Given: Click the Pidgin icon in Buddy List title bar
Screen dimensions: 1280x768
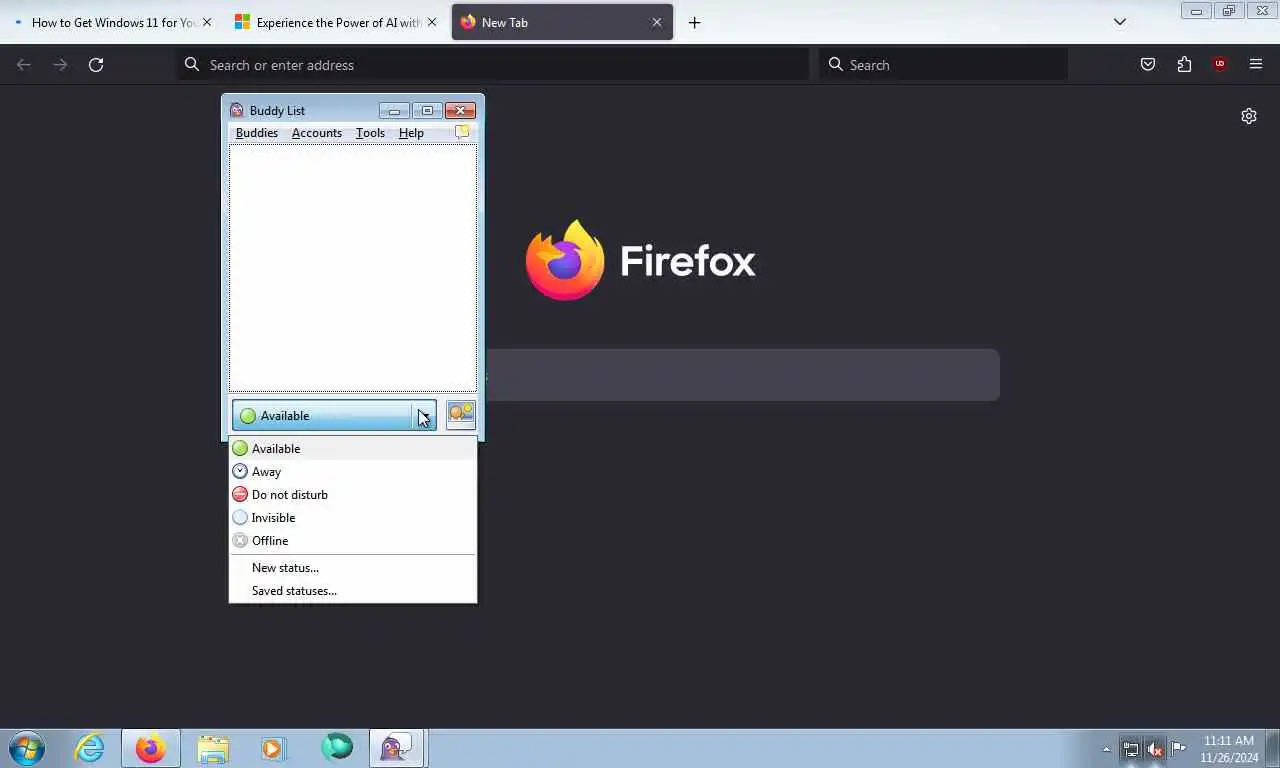Looking at the screenshot, I should click(x=237, y=110).
